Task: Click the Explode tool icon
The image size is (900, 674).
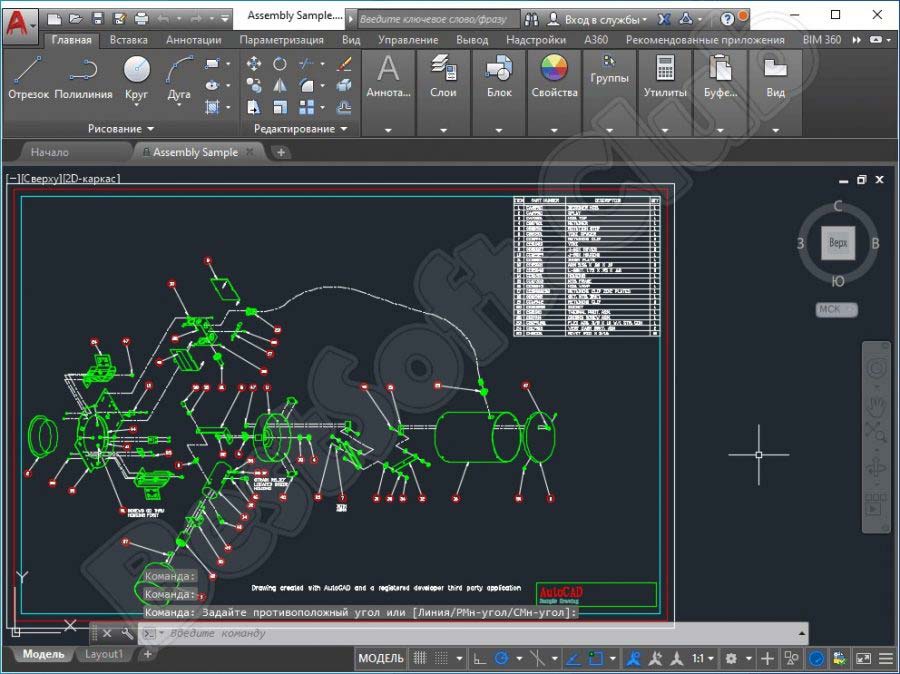Action: pos(344,85)
